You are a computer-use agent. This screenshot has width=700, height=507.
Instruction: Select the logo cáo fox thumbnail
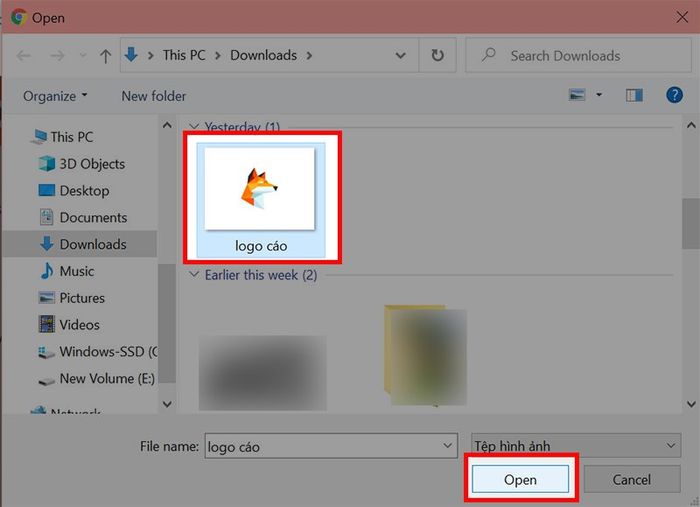[x=259, y=189]
